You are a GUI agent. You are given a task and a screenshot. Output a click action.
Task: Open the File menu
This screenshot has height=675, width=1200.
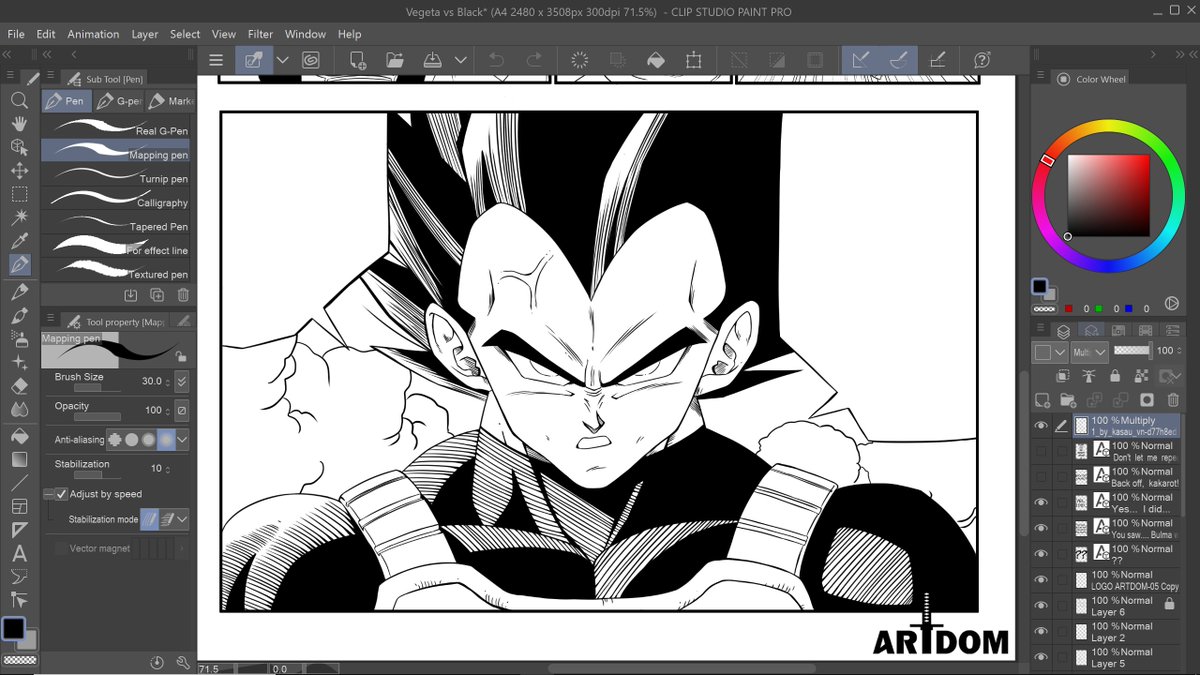point(16,34)
